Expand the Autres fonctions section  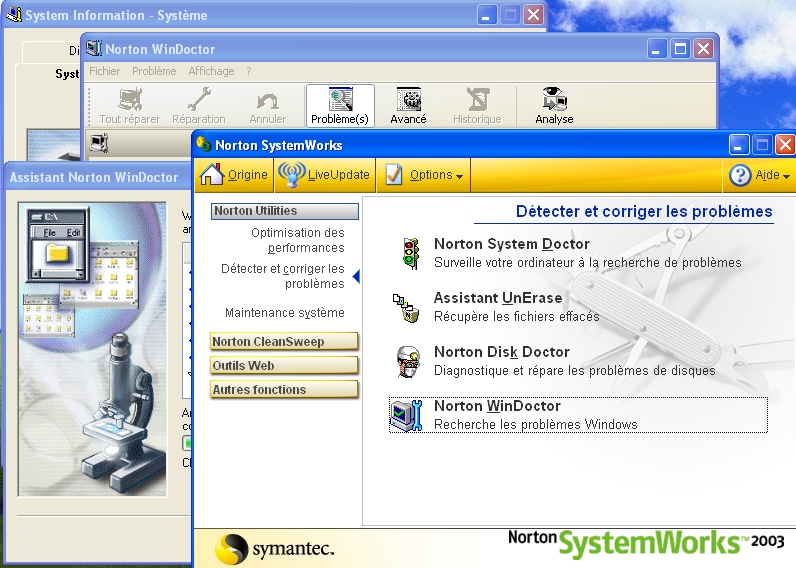coord(284,390)
